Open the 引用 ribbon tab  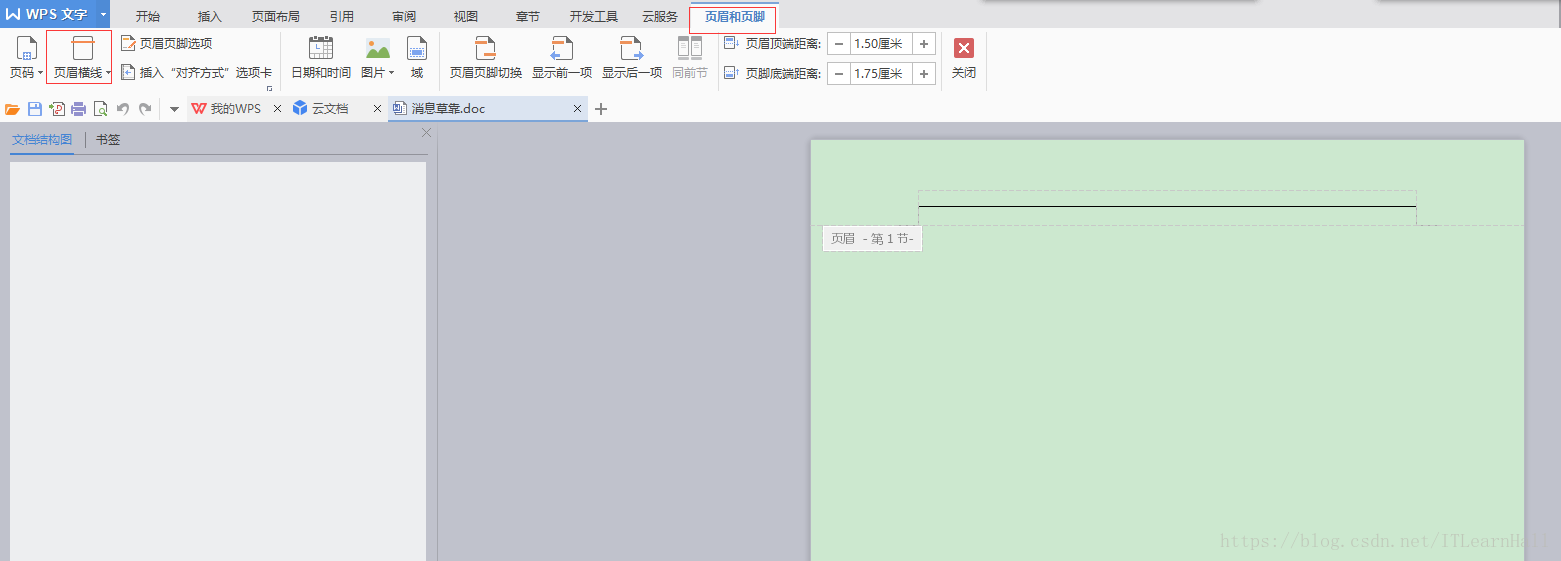pyautogui.click(x=342, y=17)
